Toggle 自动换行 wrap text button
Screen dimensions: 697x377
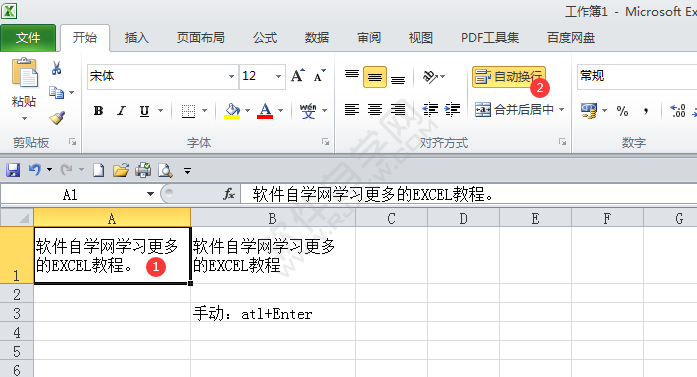coord(509,77)
